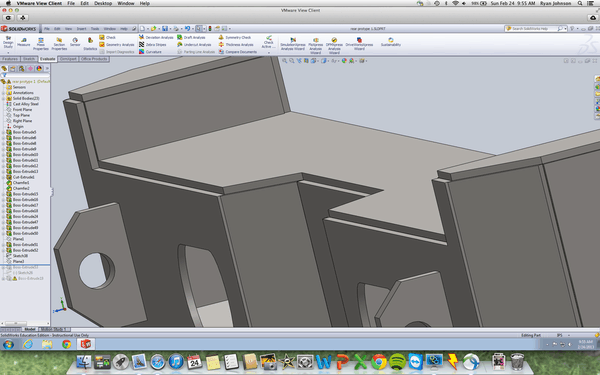Click the Curvature display icon
The height and width of the screenshot is (375, 600).
pos(142,52)
